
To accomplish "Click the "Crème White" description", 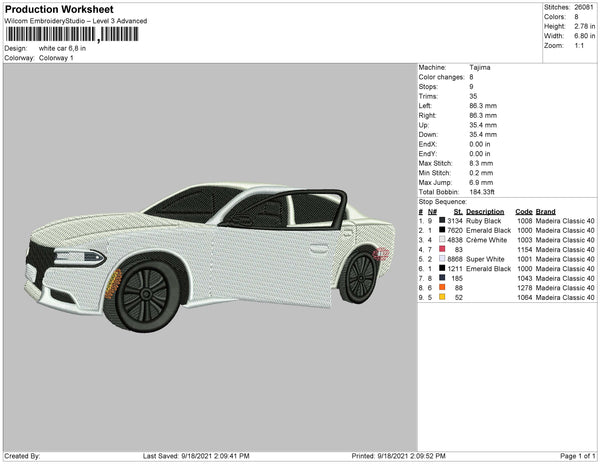I will [x=487, y=240].
